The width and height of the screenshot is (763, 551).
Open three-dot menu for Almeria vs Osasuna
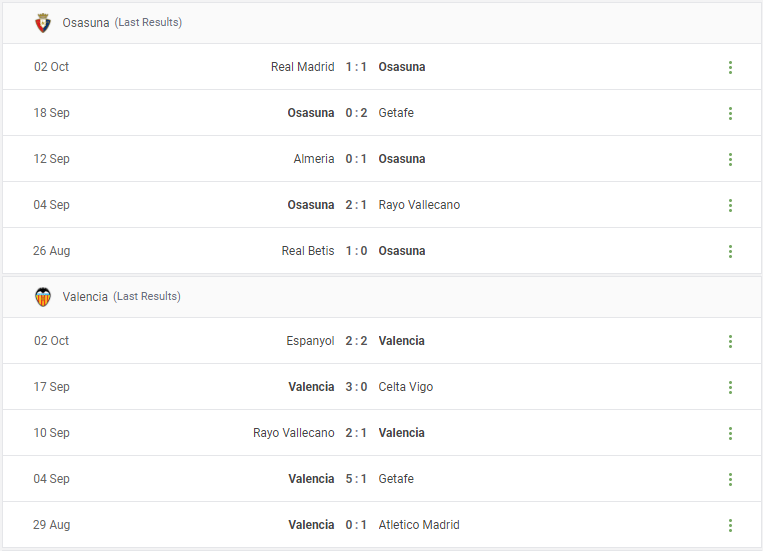730,159
